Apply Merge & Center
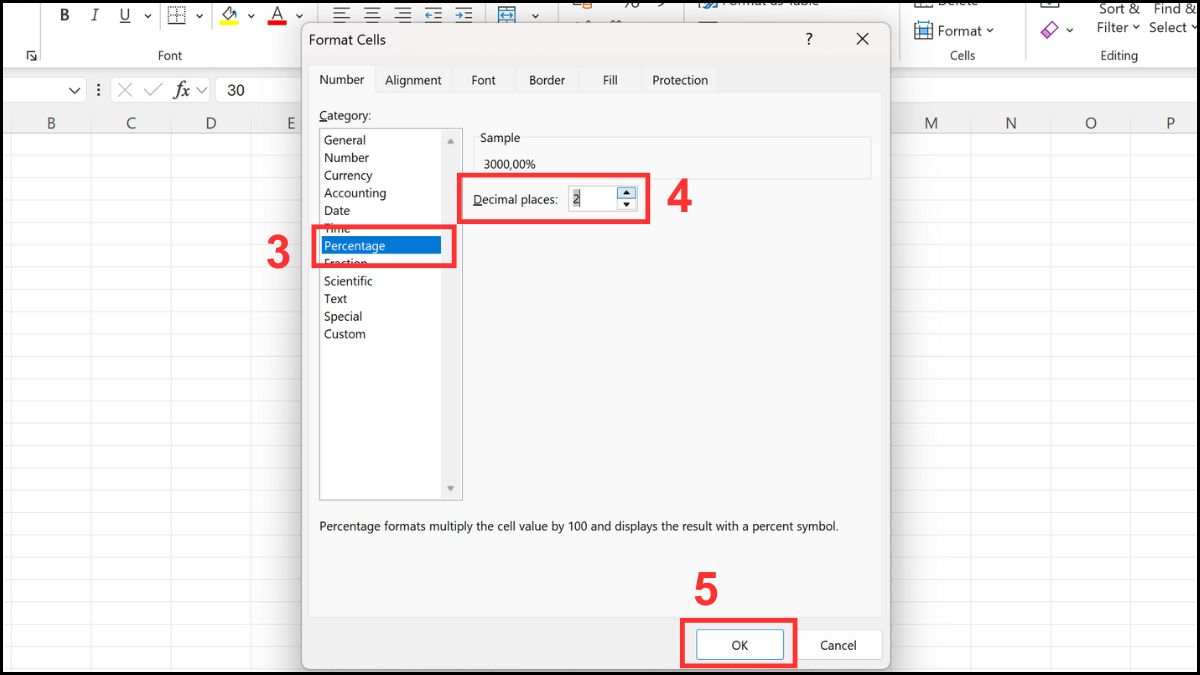The width and height of the screenshot is (1200, 675). pos(509,14)
